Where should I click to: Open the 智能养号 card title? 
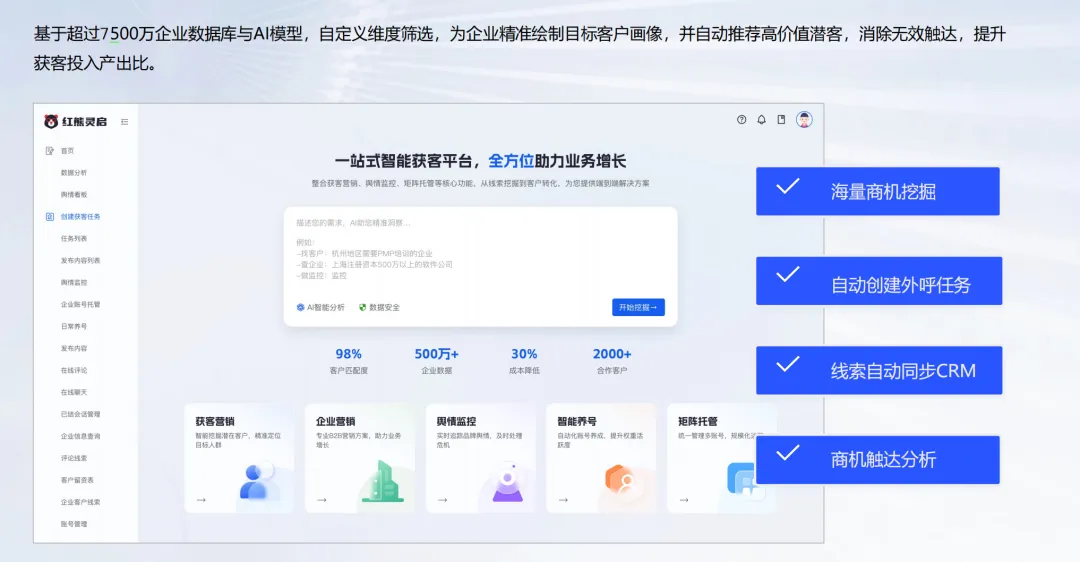577,421
